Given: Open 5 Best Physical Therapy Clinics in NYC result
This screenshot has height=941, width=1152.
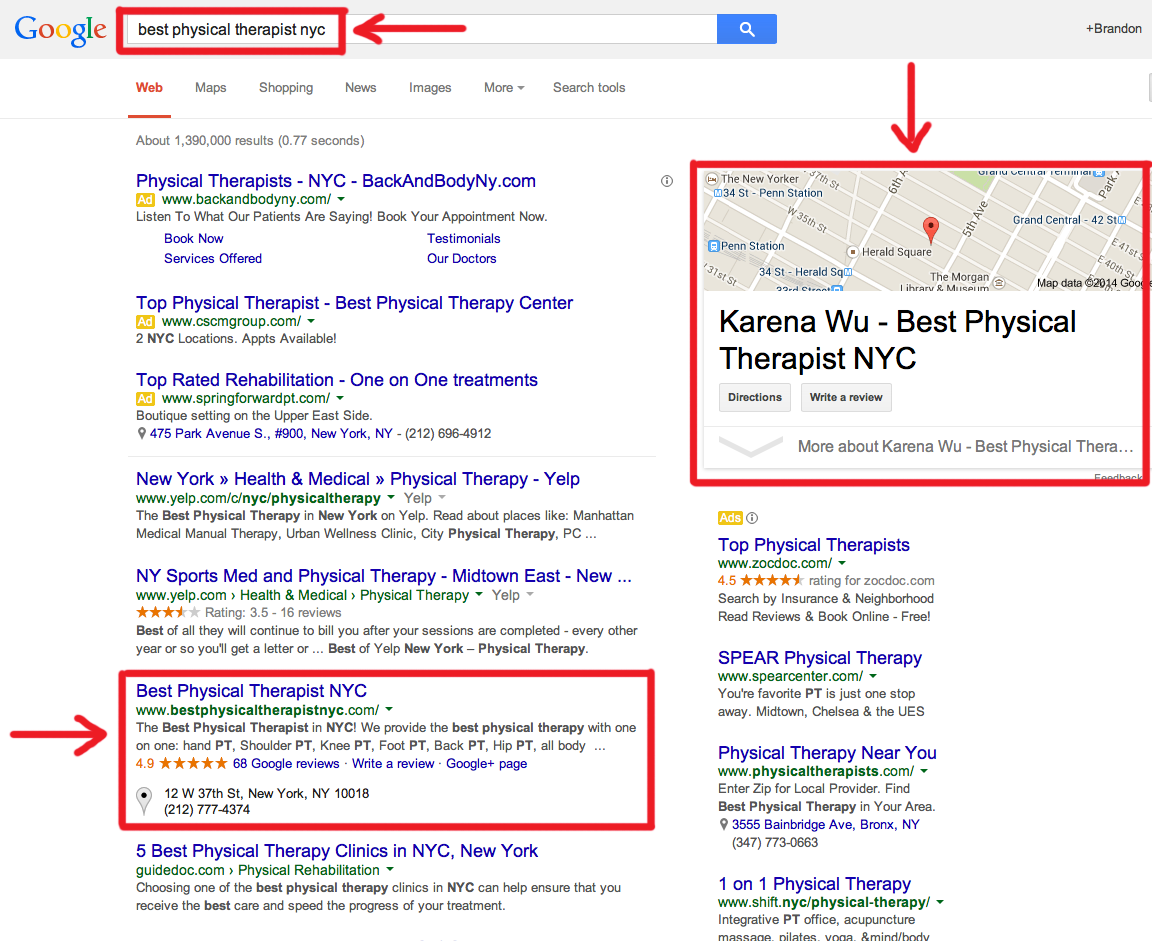Looking at the screenshot, I should click(x=336, y=851).
